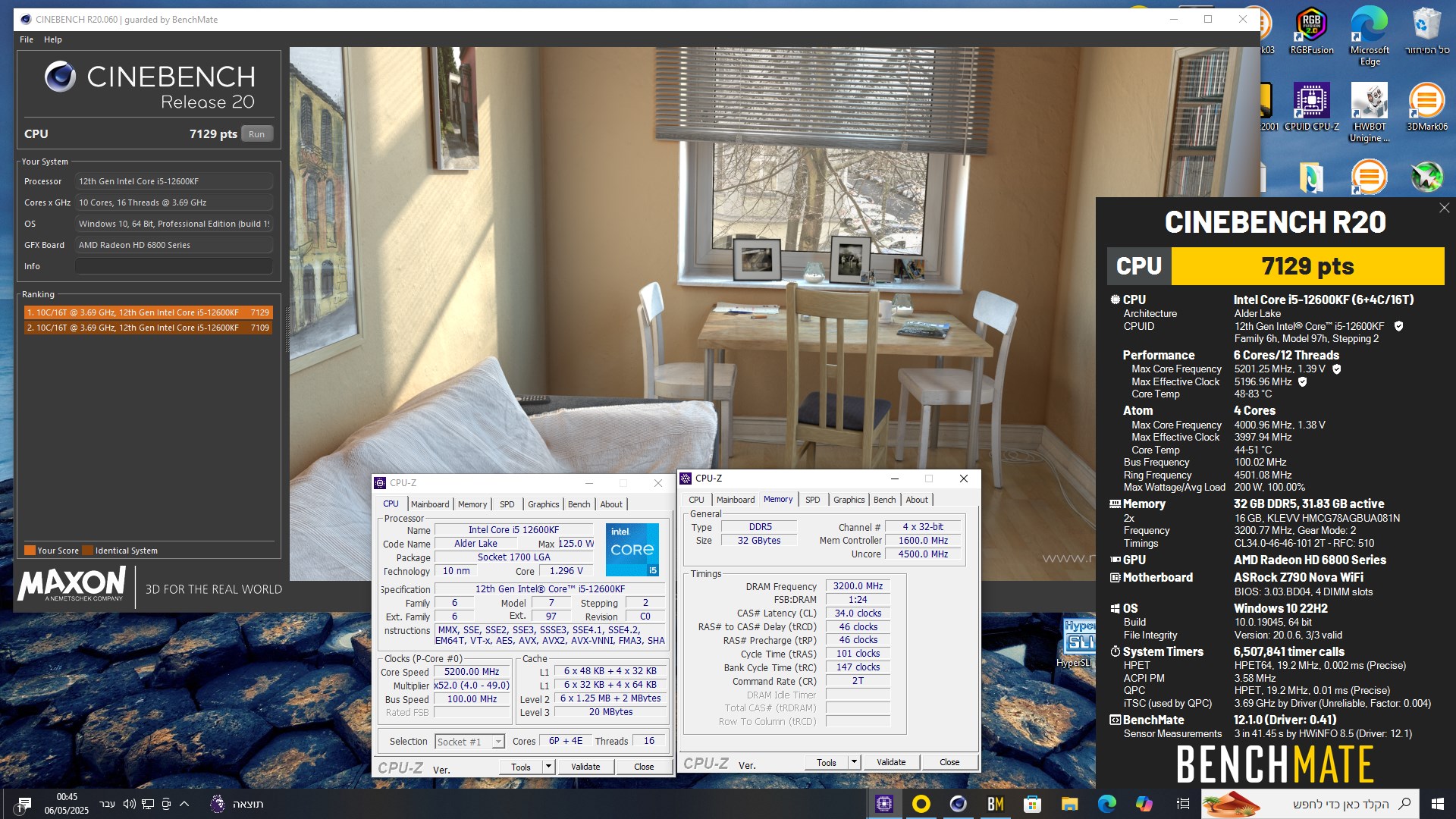Image resolution: width=1456 pixels, height=819 pixels.
Task: Open Tools dropdown arrow in left CPU-Z window
Action: [548, 767]
